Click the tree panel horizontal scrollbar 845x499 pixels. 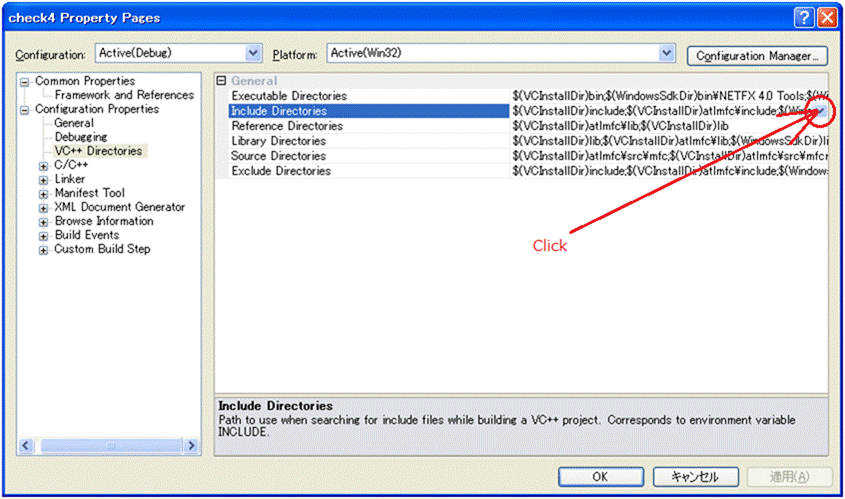point(110,445)
